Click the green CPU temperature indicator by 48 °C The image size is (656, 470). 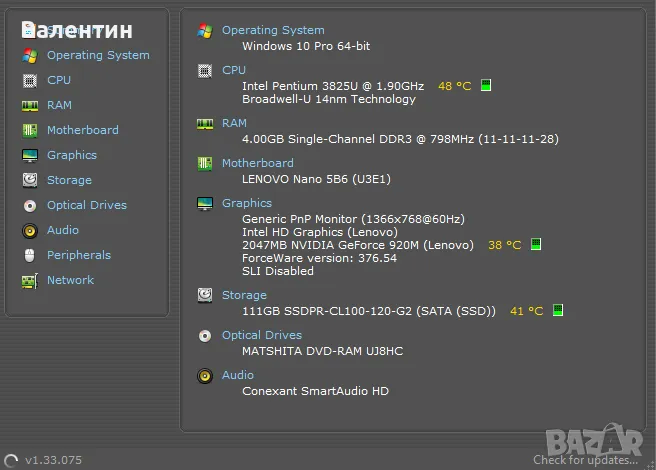[x=486, y=86]
